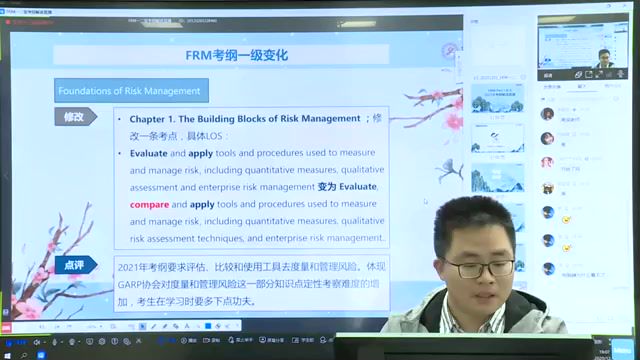Select the text 'A' annotation tool
This screenshot has width=640, height=360.
187,326
